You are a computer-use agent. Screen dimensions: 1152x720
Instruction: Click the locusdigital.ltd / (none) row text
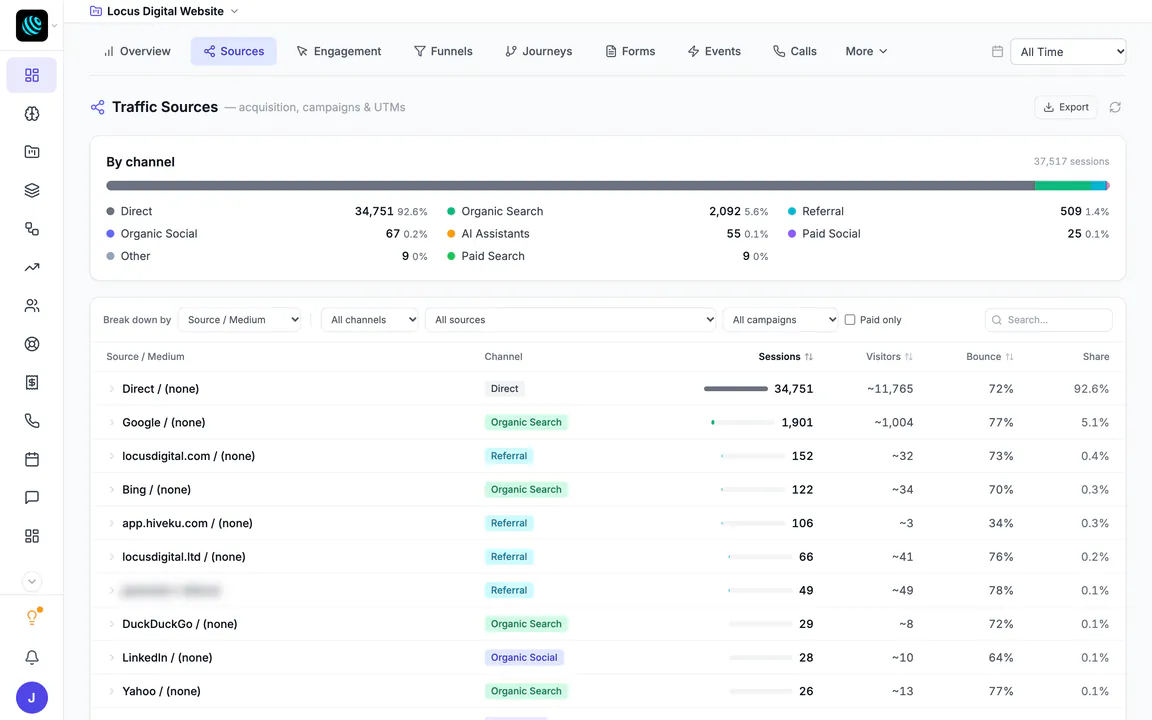[184, 557]
